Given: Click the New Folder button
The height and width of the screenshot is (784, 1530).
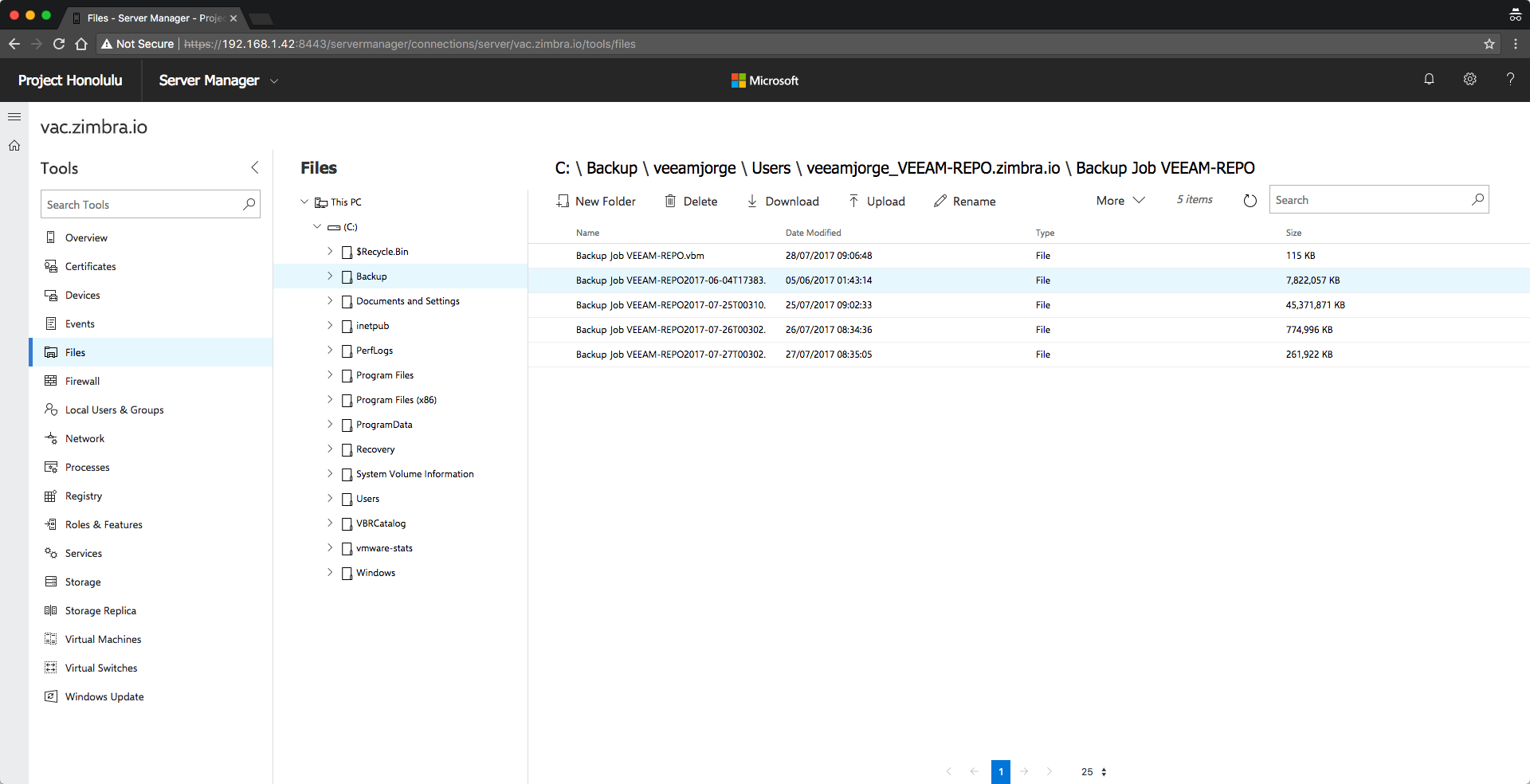Looking at the screenshot, I should 595,201.
